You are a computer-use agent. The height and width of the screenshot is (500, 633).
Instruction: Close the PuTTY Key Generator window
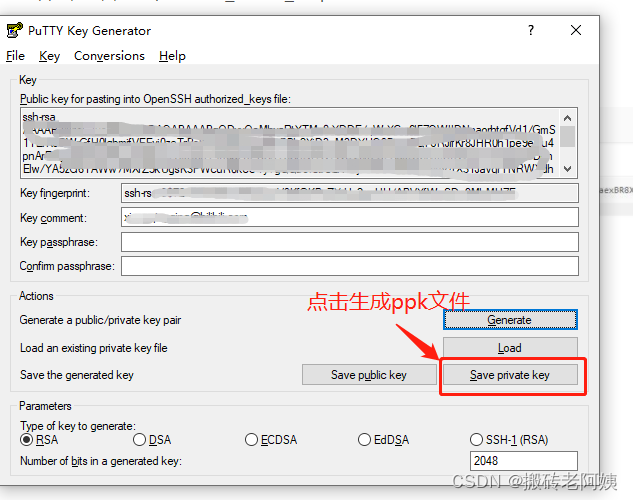576,30
